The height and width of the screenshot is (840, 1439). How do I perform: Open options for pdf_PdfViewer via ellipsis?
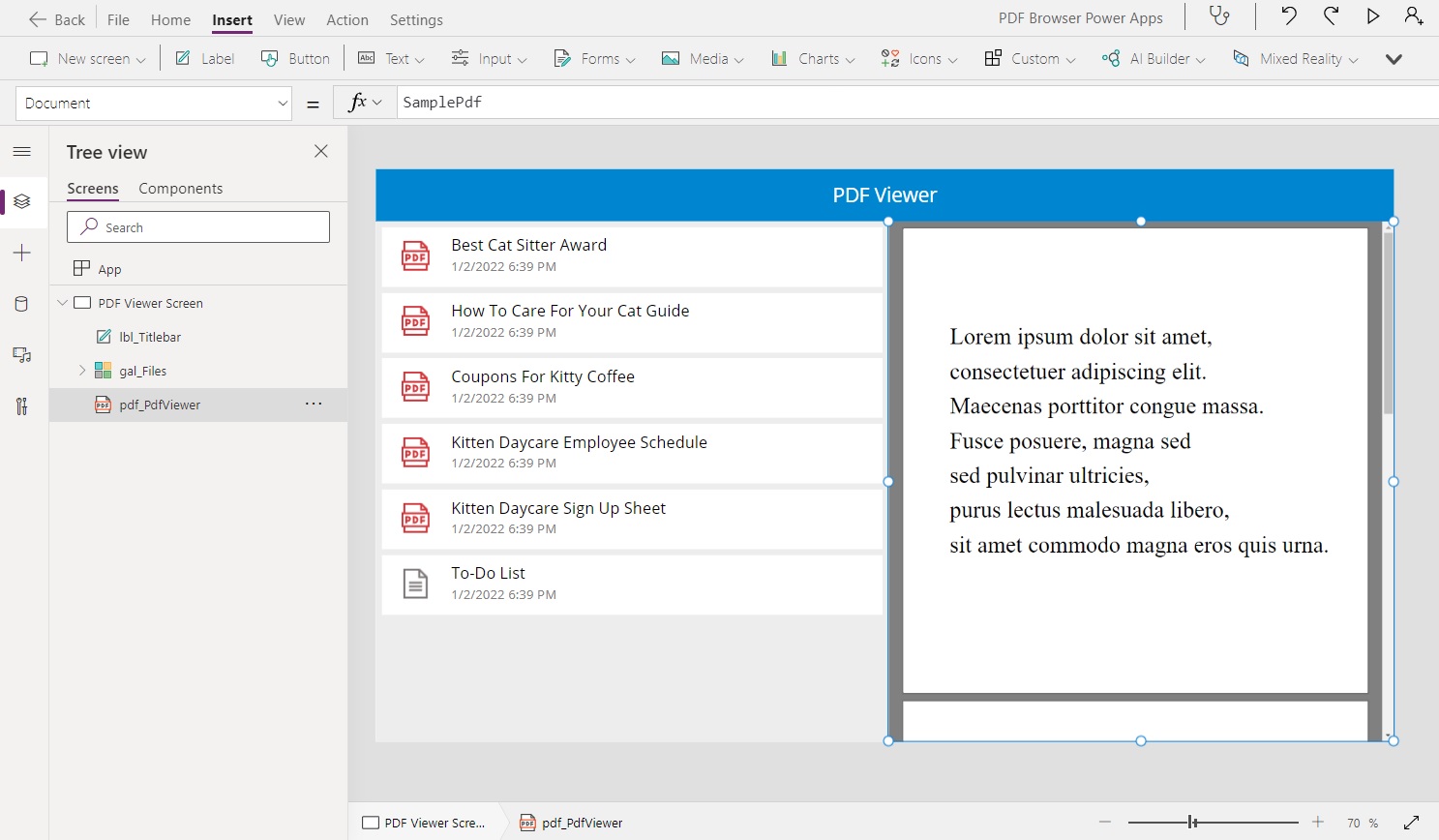click(x=313, y=404)
